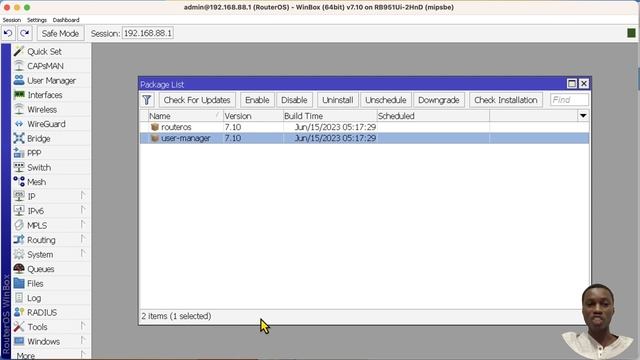This screenshot has width=640, height=360.
Task: Open PPP icon in sidebar
Action: [x=19, y=153]
